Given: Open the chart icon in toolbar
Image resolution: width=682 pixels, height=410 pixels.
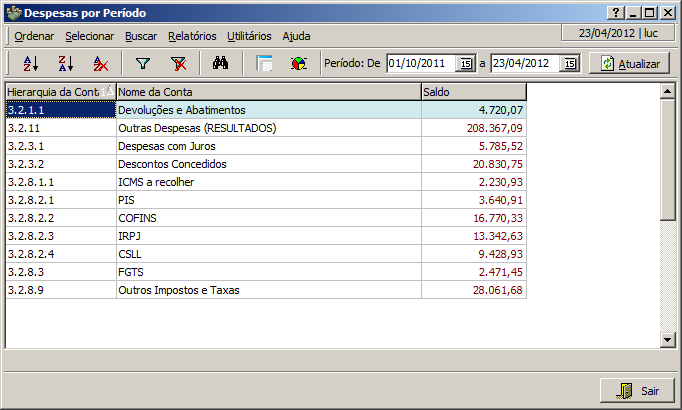Looking at the screenshot, I should coord(298,63).
